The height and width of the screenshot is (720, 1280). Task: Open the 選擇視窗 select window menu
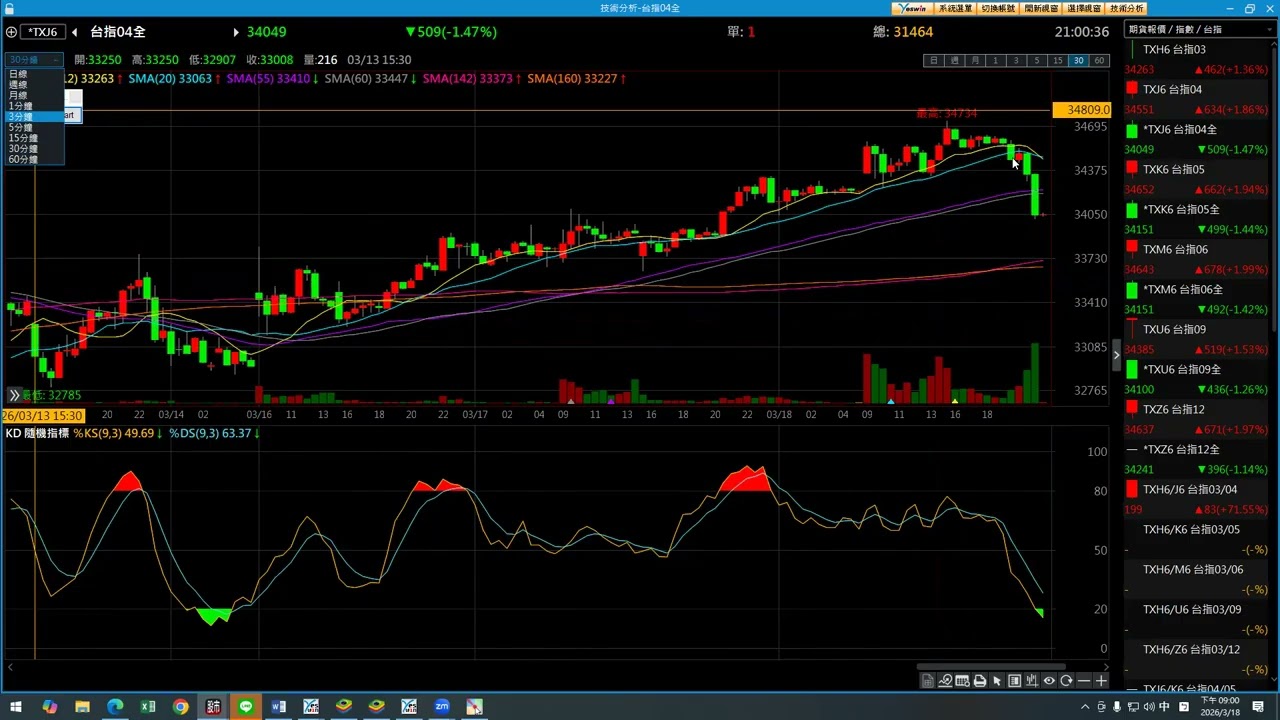coord(1084,8)
